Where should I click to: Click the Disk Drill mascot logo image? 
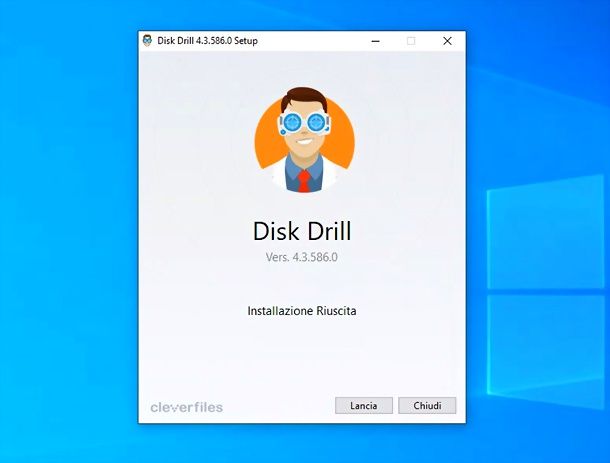(x=305, y=140)
